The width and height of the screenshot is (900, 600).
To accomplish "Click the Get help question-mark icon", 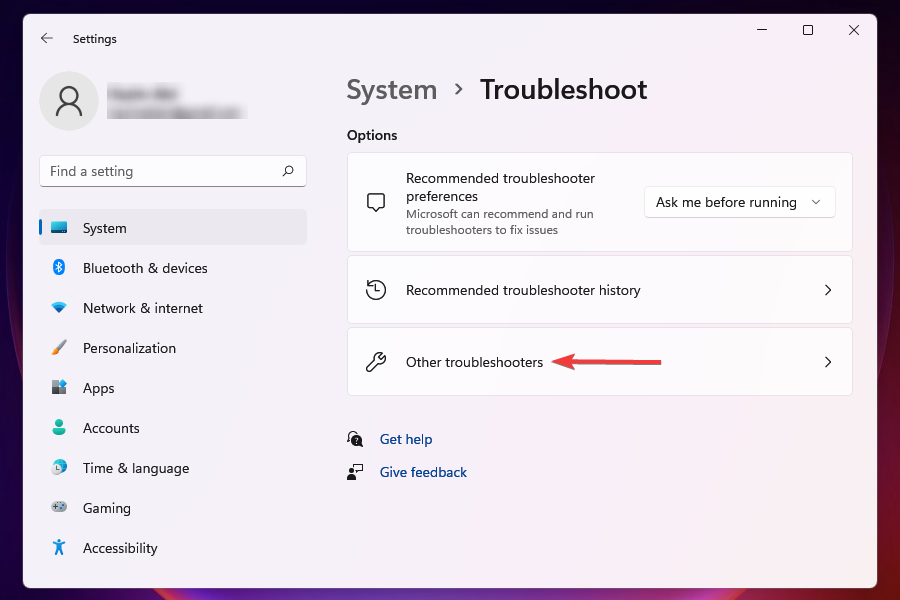I will (x=355, y=438).
